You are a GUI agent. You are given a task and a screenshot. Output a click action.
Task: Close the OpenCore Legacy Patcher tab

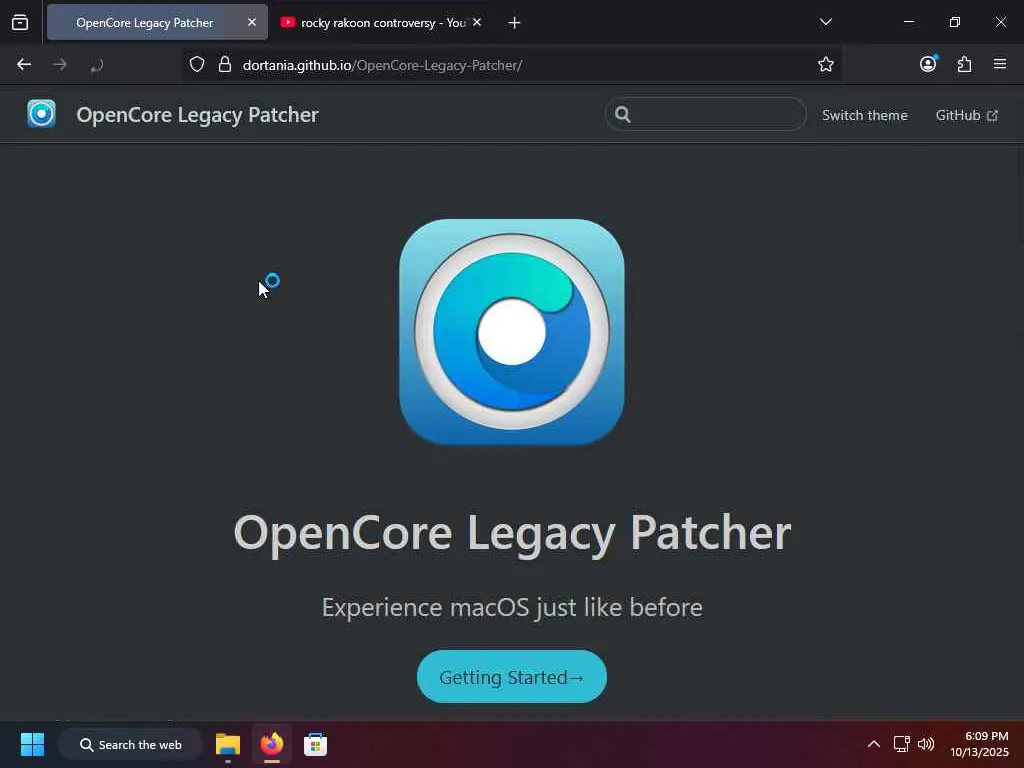pos(252,22)
